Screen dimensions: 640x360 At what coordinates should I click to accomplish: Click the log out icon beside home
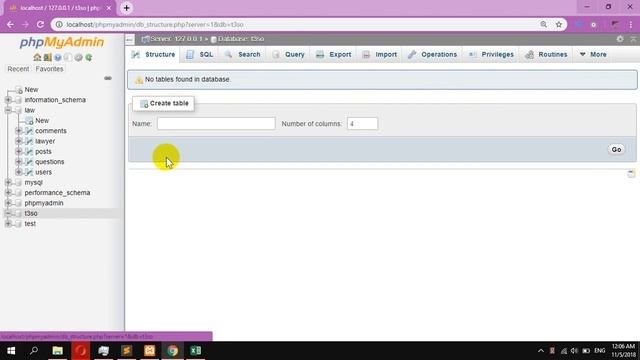point(47,58)
